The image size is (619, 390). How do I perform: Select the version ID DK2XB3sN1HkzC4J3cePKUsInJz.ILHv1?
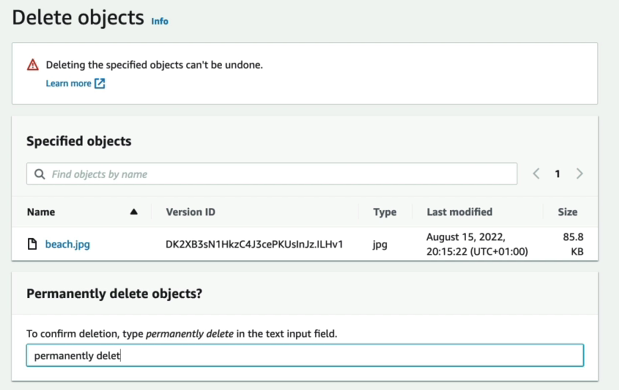254,244
